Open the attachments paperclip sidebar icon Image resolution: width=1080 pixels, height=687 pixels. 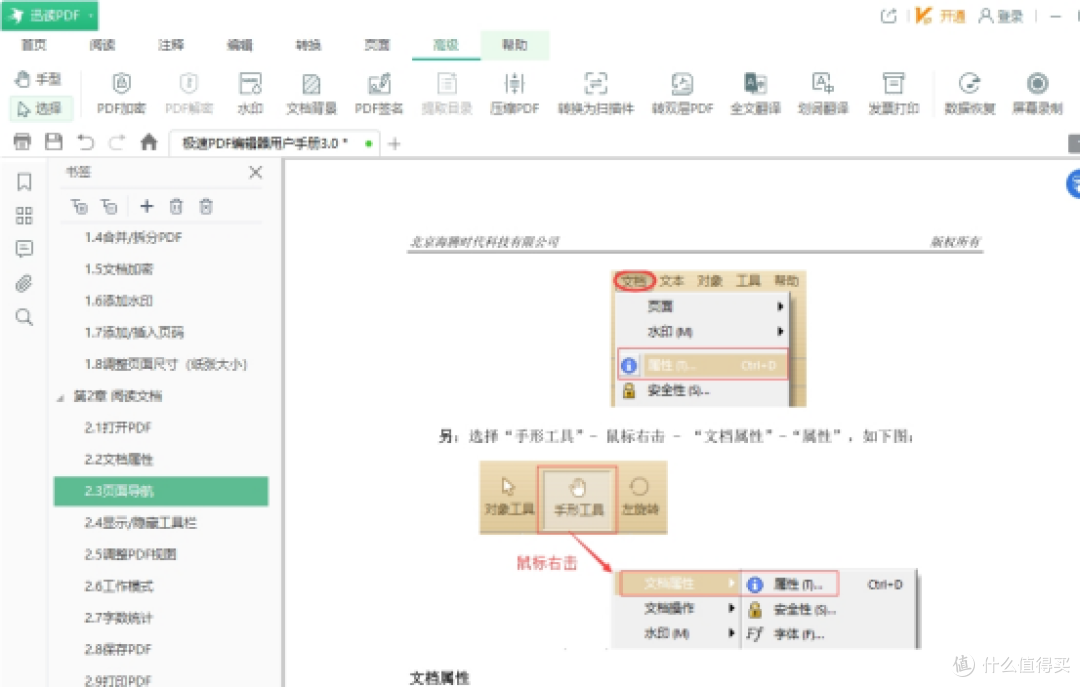tap(24, 283)
